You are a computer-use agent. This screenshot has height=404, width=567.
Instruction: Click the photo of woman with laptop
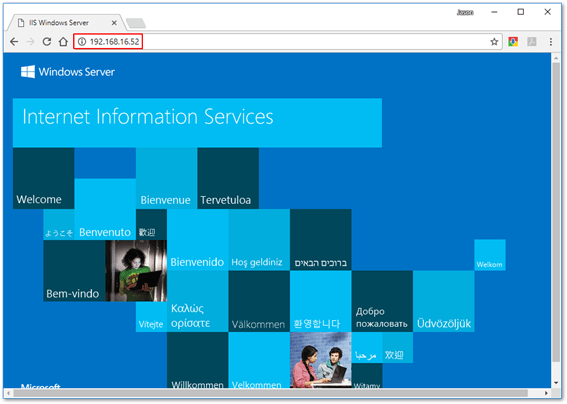click(136, 271)
